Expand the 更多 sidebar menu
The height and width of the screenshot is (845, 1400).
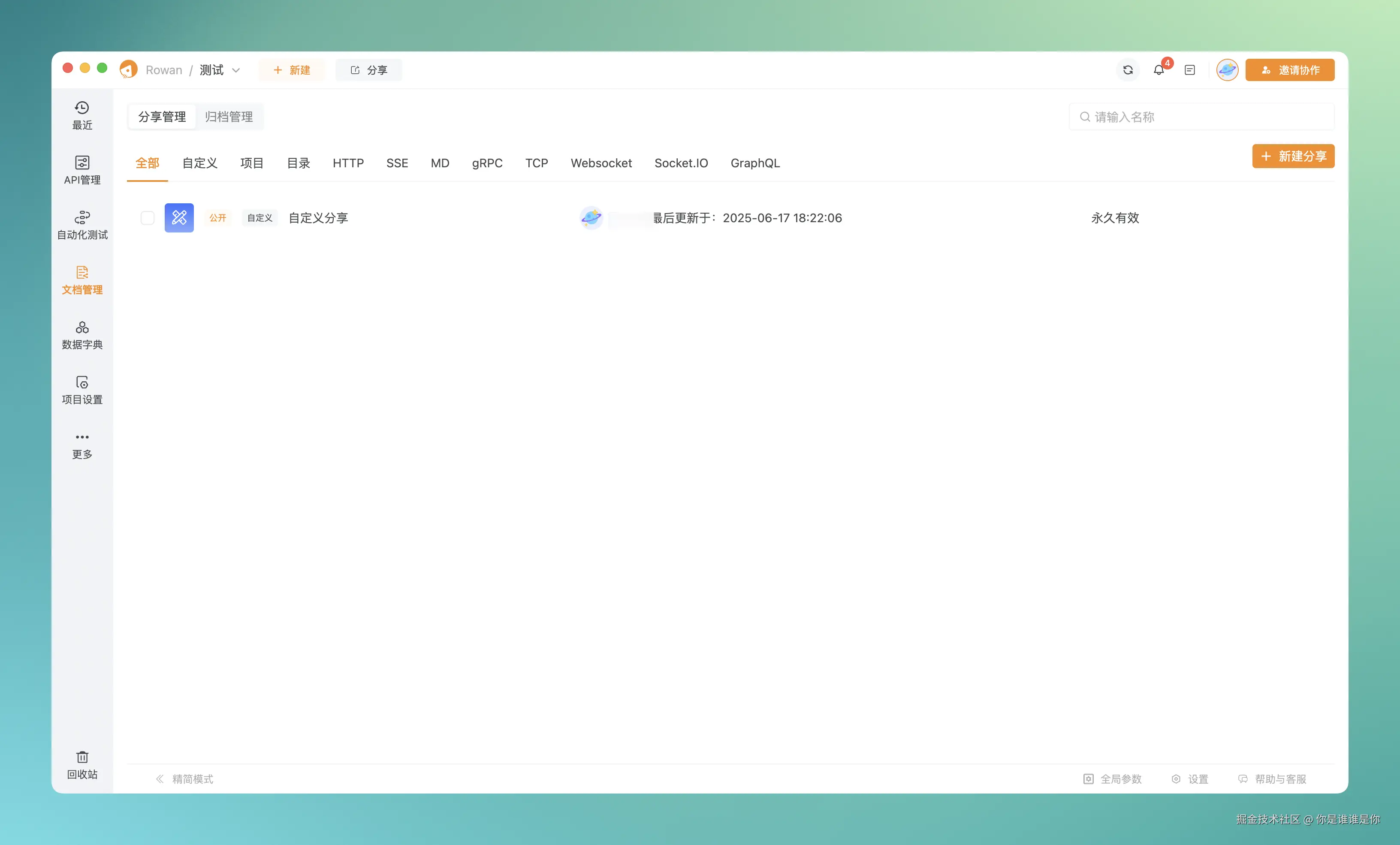(x=82, y=445)
